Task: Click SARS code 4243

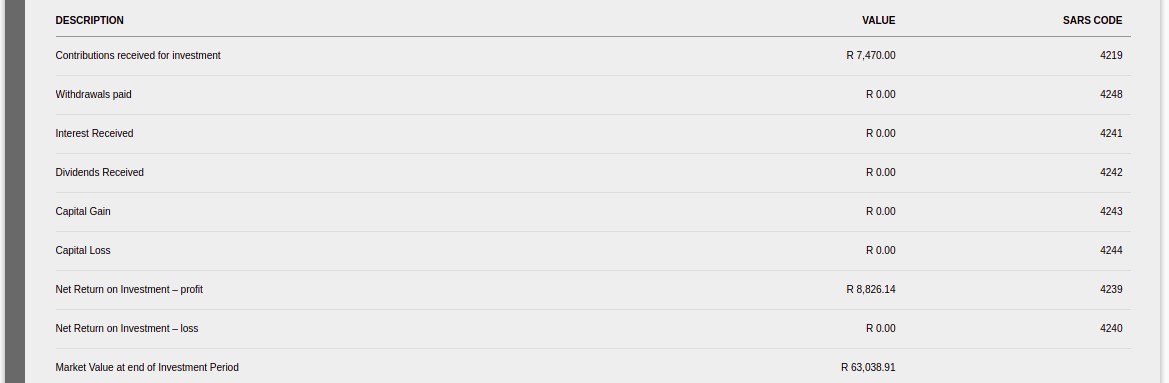Action: coord(1111,212)
